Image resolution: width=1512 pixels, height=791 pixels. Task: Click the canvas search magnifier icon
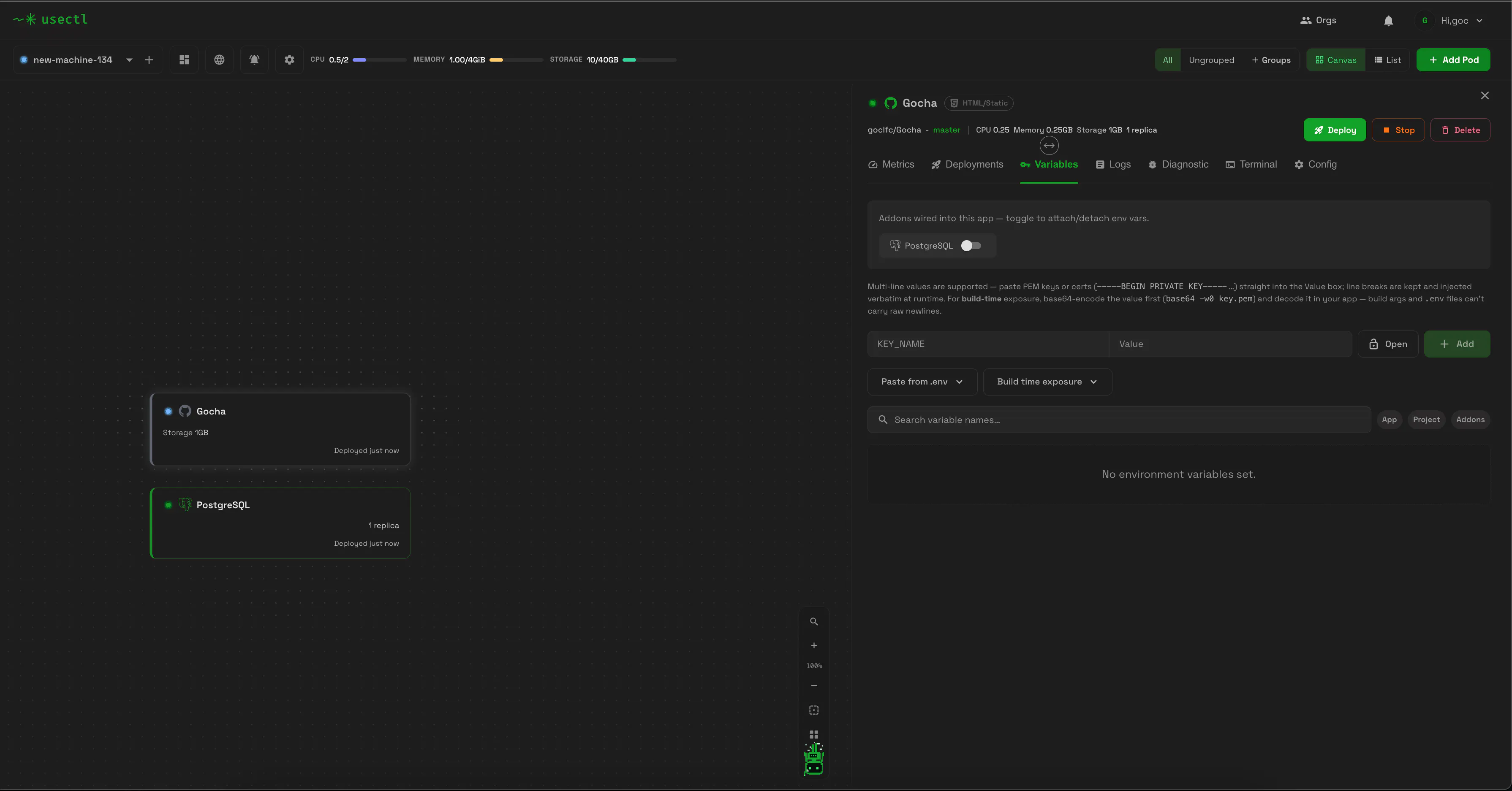pos(814,621)
